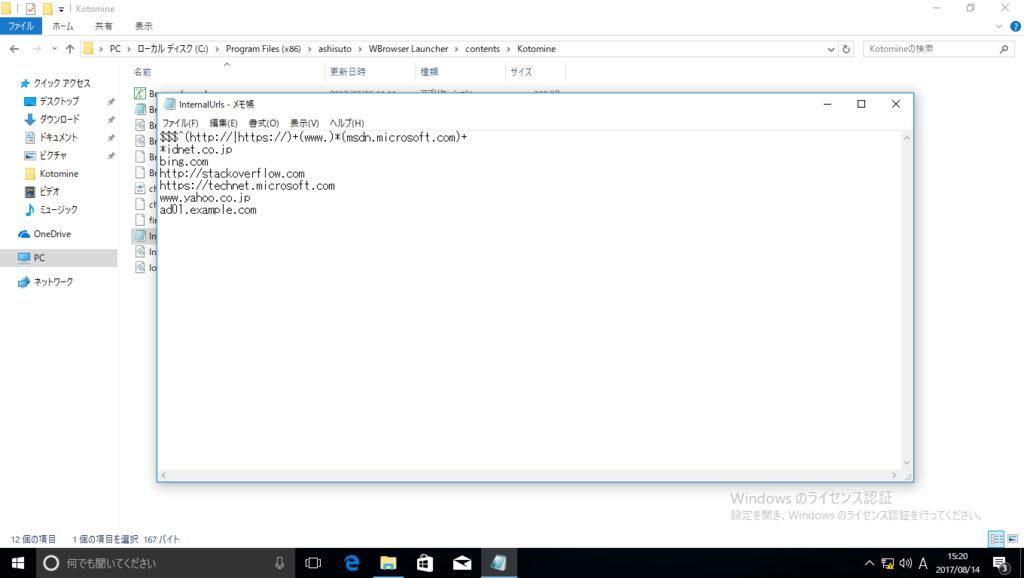Open Quick Access toolbar customize dropdown
Image resolution: width=1024 pixels, height=578 pixels.
pyautogui.click(x=61, y=9)
